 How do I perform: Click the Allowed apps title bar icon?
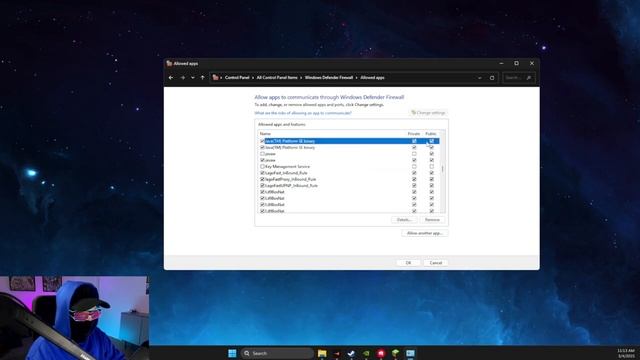click(x=169, y=63)
